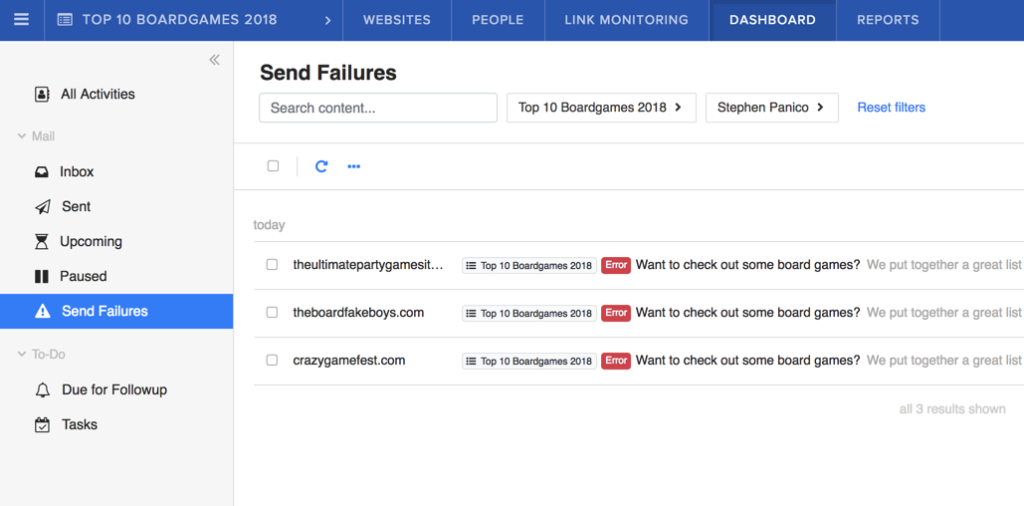Click the Search content input field
This screenshot has width=1024, height=506.
(x=378, y=108)
